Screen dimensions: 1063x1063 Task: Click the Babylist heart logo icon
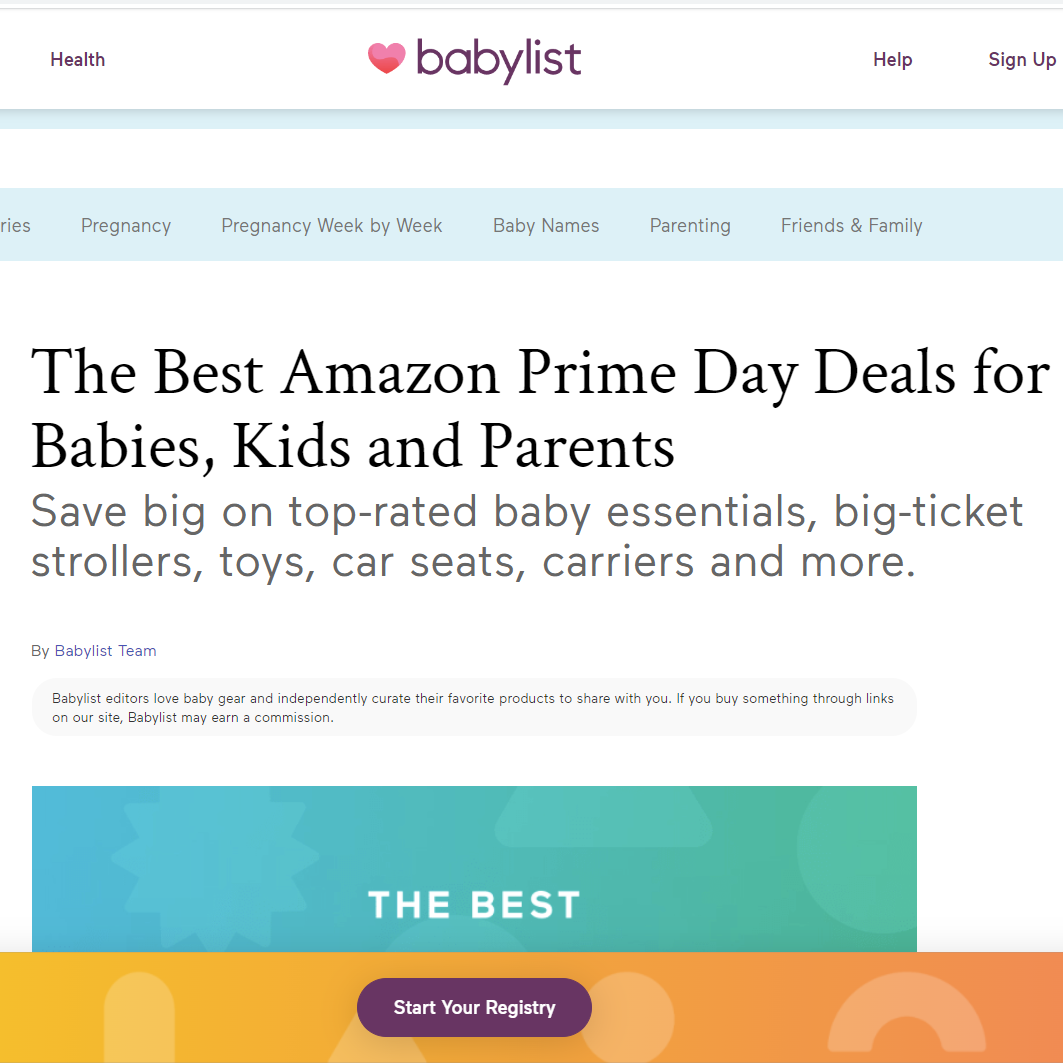click(x=386, y=59)
